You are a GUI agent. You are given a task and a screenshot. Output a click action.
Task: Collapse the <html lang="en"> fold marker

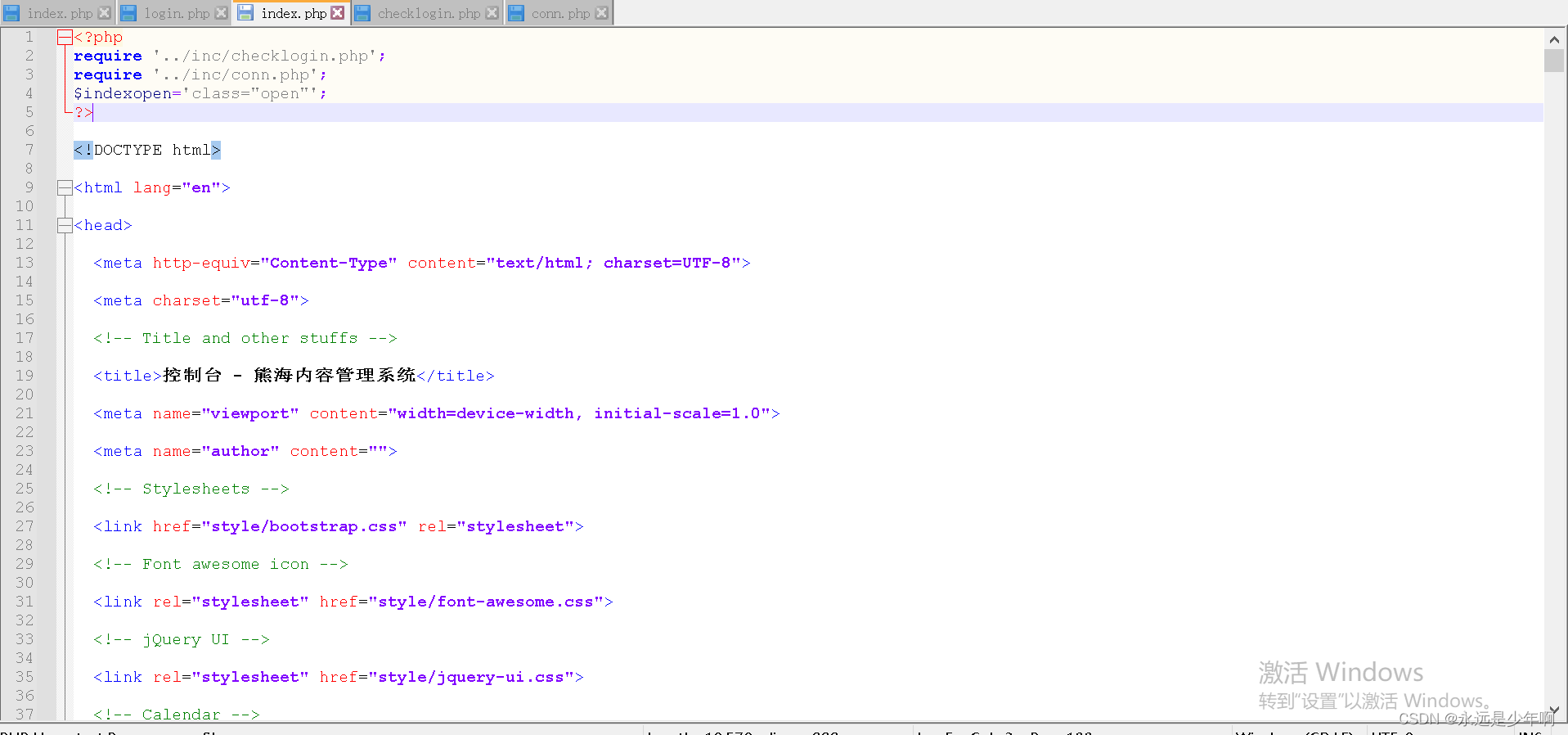65,187
